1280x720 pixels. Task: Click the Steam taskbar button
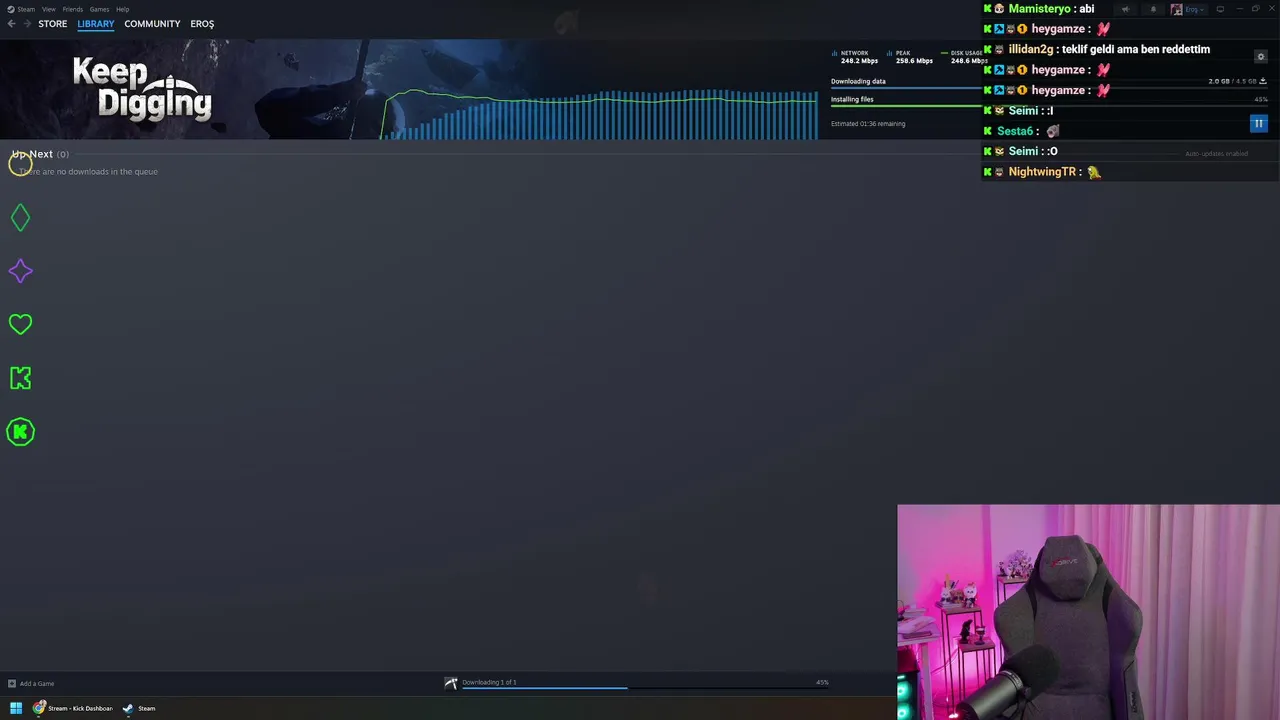(139, 708)
